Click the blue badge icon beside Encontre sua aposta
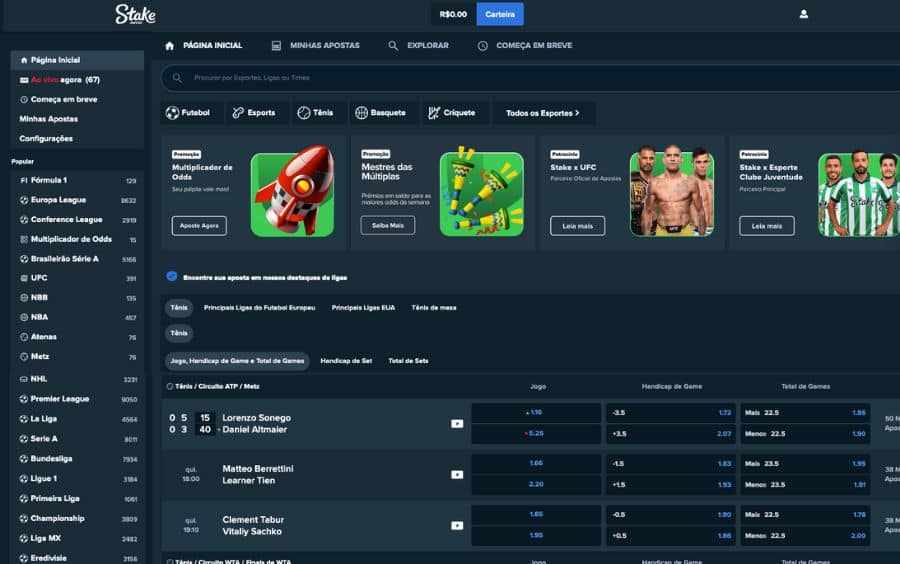Viewport: 900px width, 564px height. 172,276
